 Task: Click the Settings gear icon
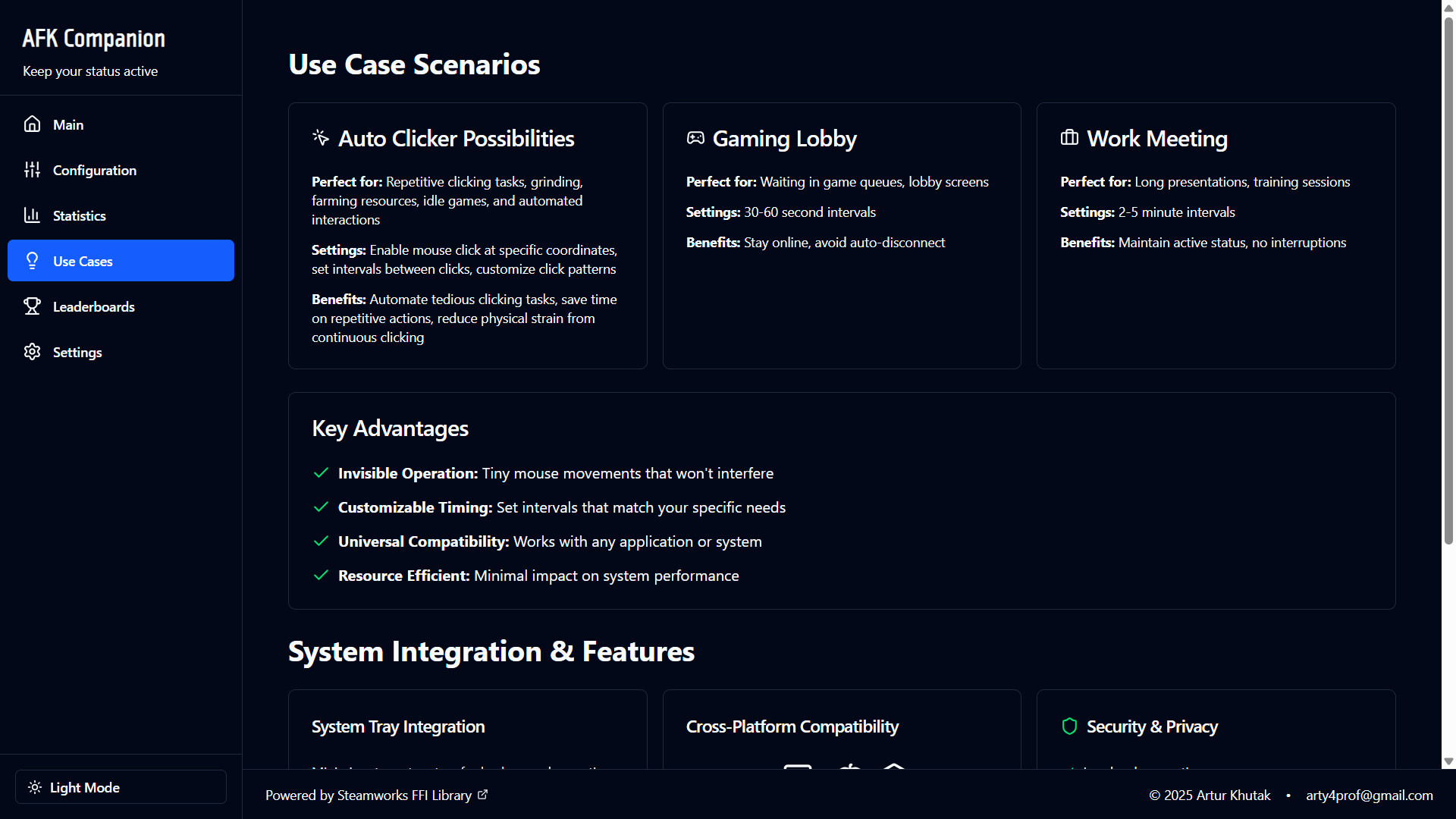click(32, 352)
